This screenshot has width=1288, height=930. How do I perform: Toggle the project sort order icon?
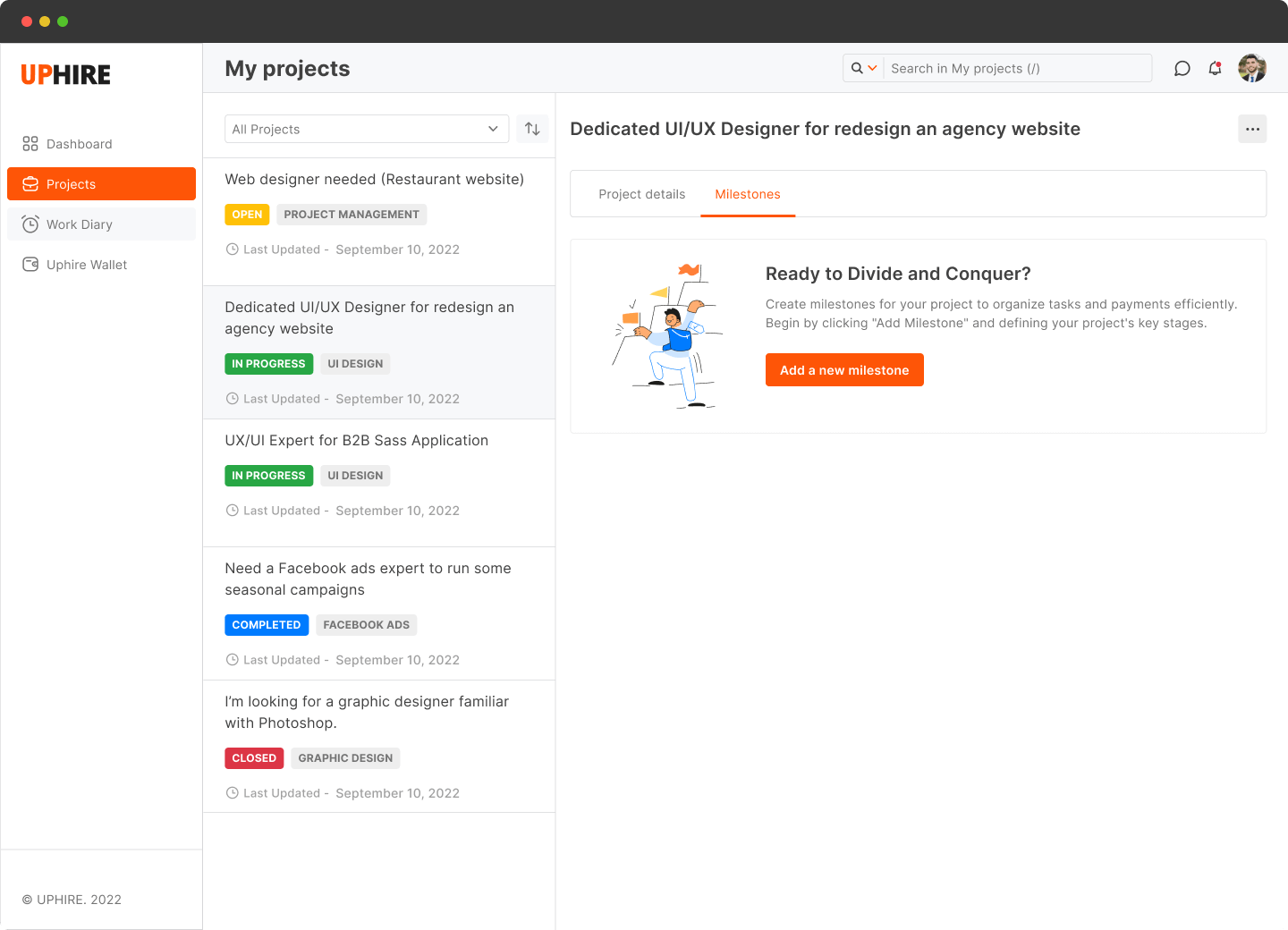point(532,129)
